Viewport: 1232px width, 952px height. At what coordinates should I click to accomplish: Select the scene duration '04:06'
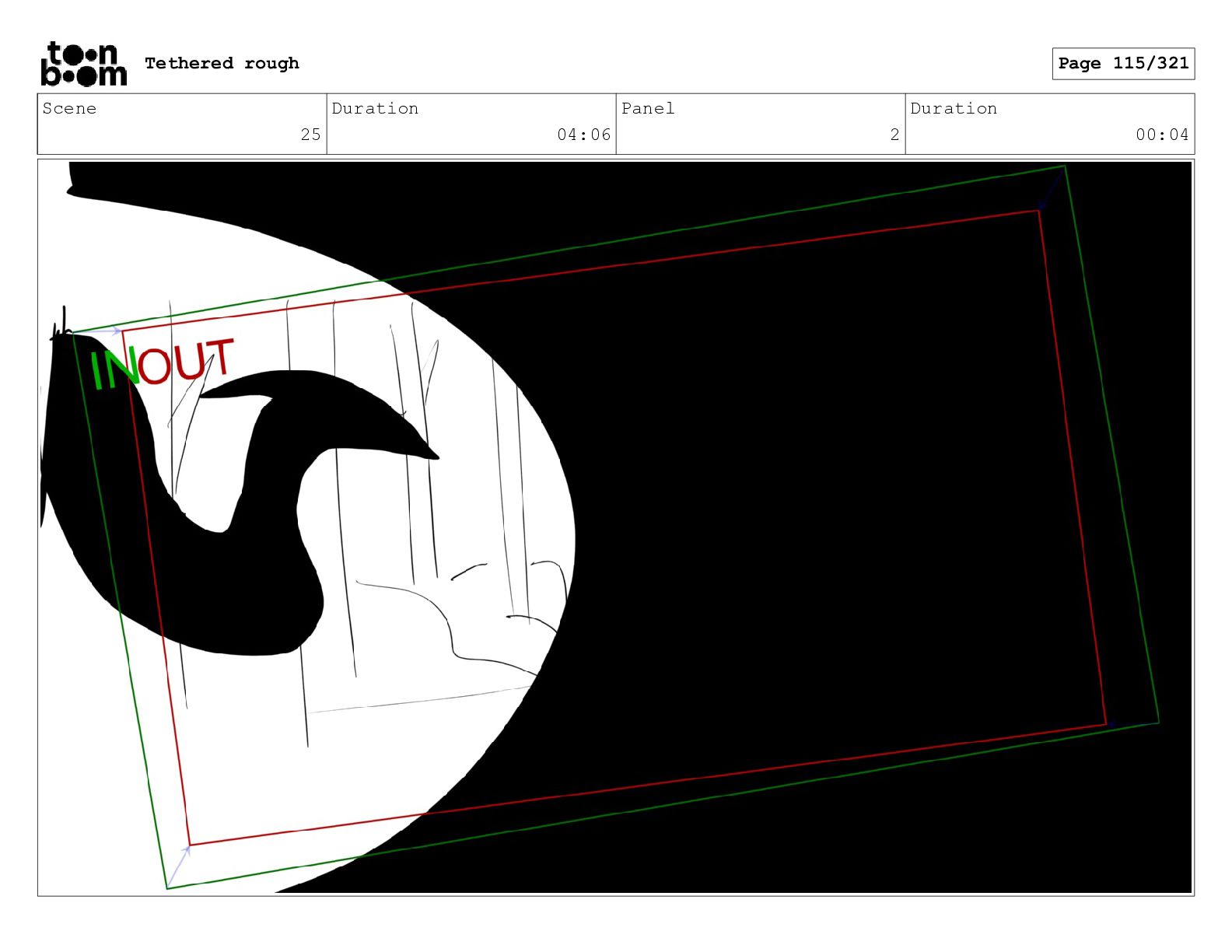[583, 135]
